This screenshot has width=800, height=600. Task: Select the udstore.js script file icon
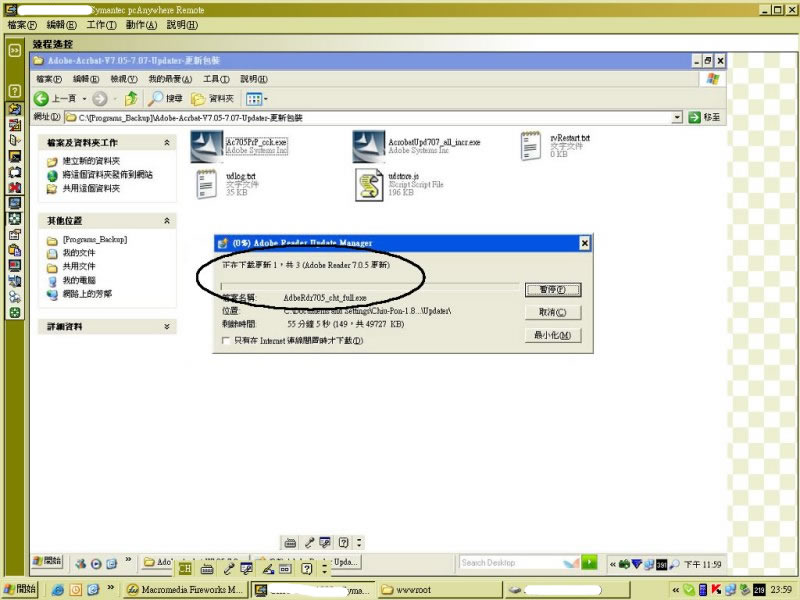coord(369,185)
